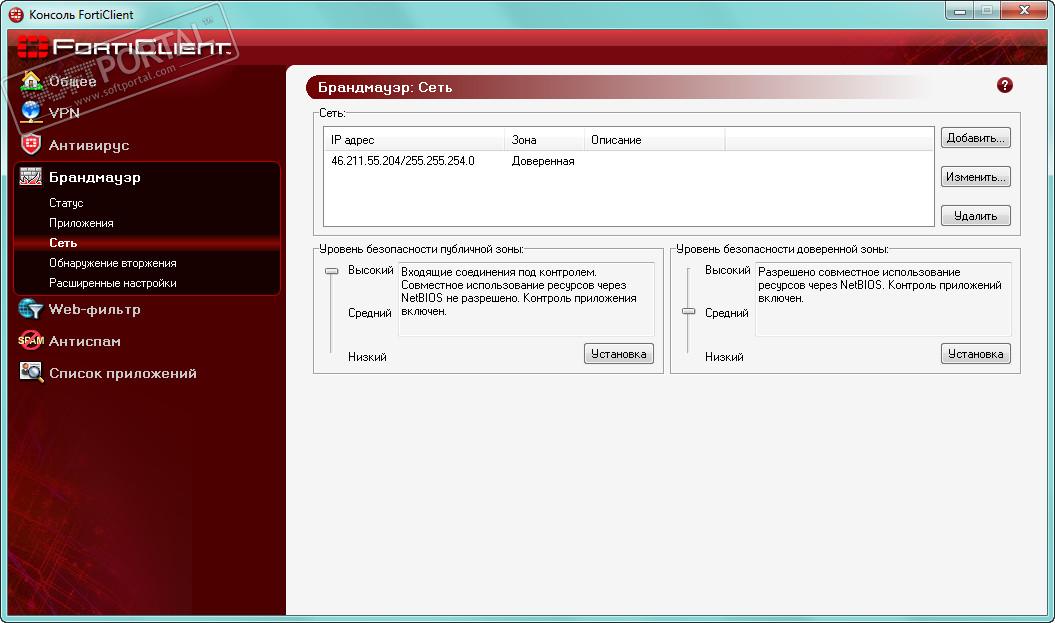Click the Антивирус shield icon
Viewport: 1055px width, 623px height.
pos(31,144)
